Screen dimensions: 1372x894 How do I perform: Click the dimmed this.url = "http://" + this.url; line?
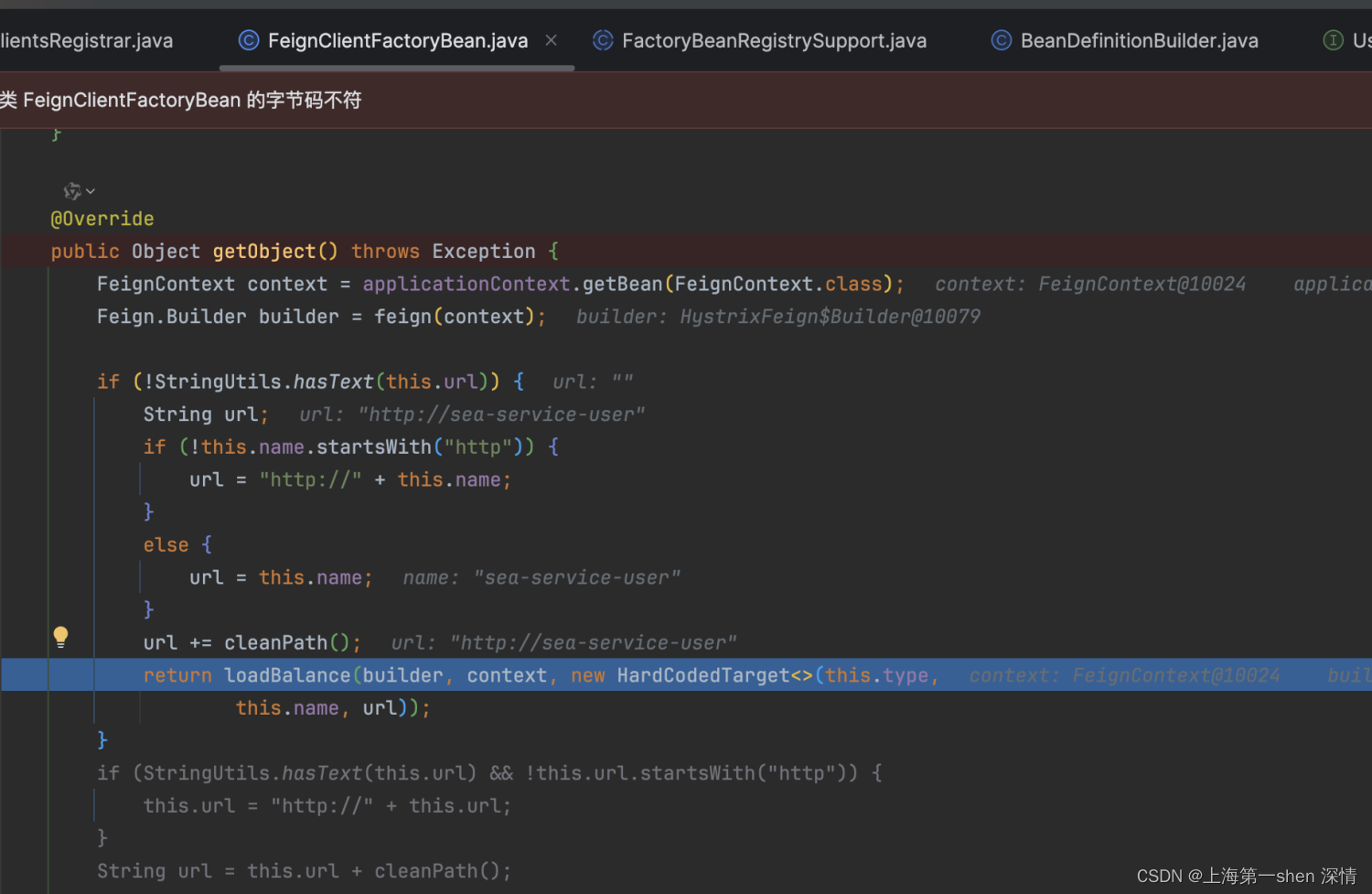point(327,805)
